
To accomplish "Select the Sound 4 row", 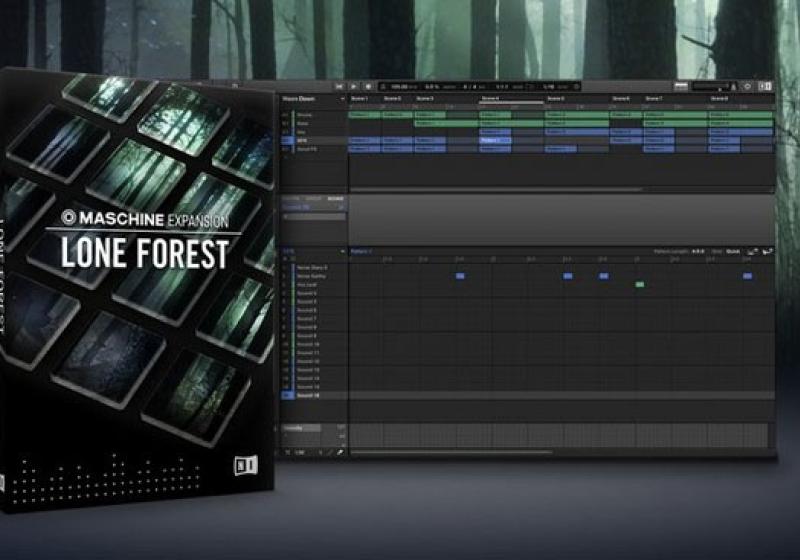I will (314, 293).
